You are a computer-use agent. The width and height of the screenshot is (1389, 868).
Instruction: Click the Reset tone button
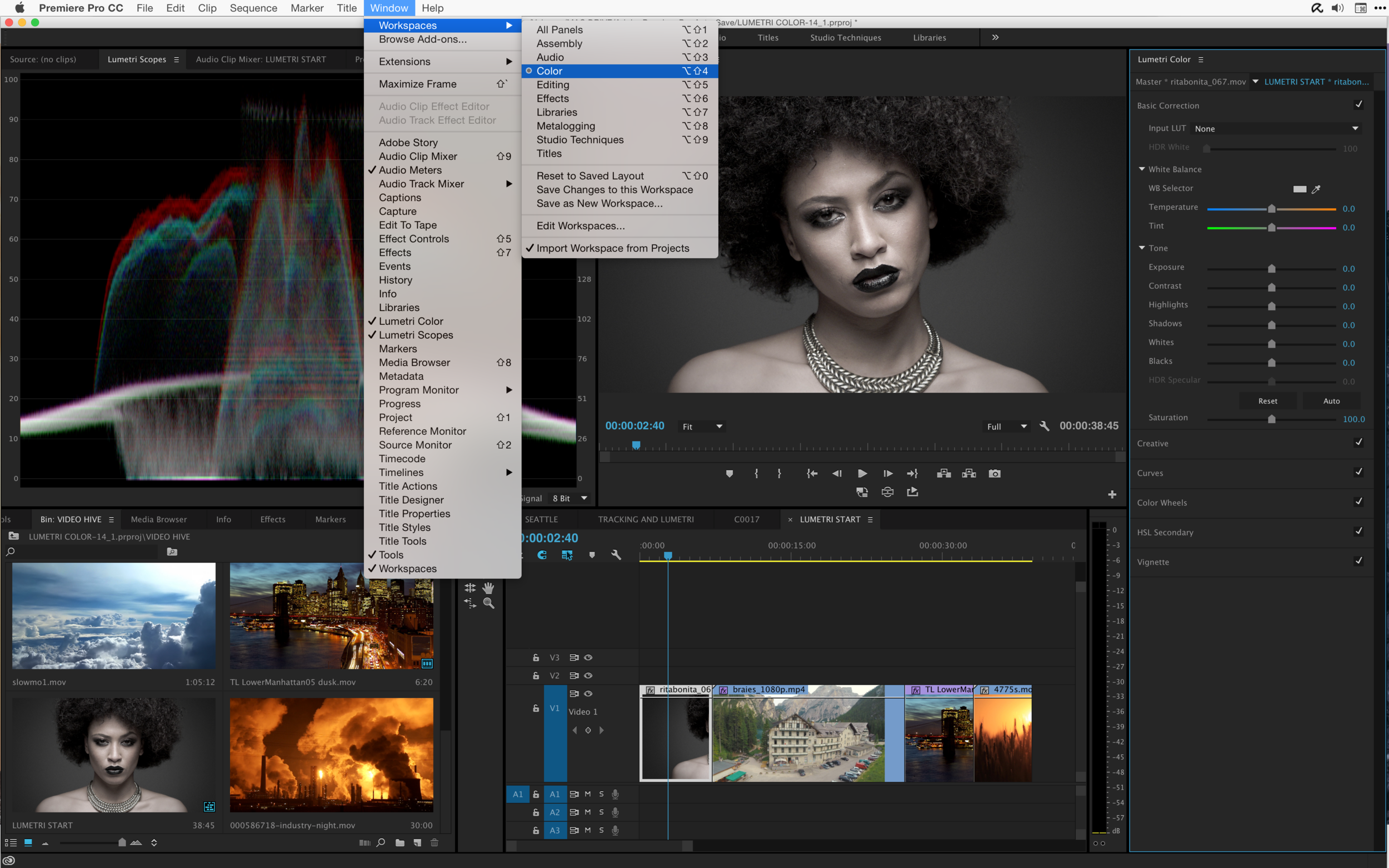click(1267, 401)
